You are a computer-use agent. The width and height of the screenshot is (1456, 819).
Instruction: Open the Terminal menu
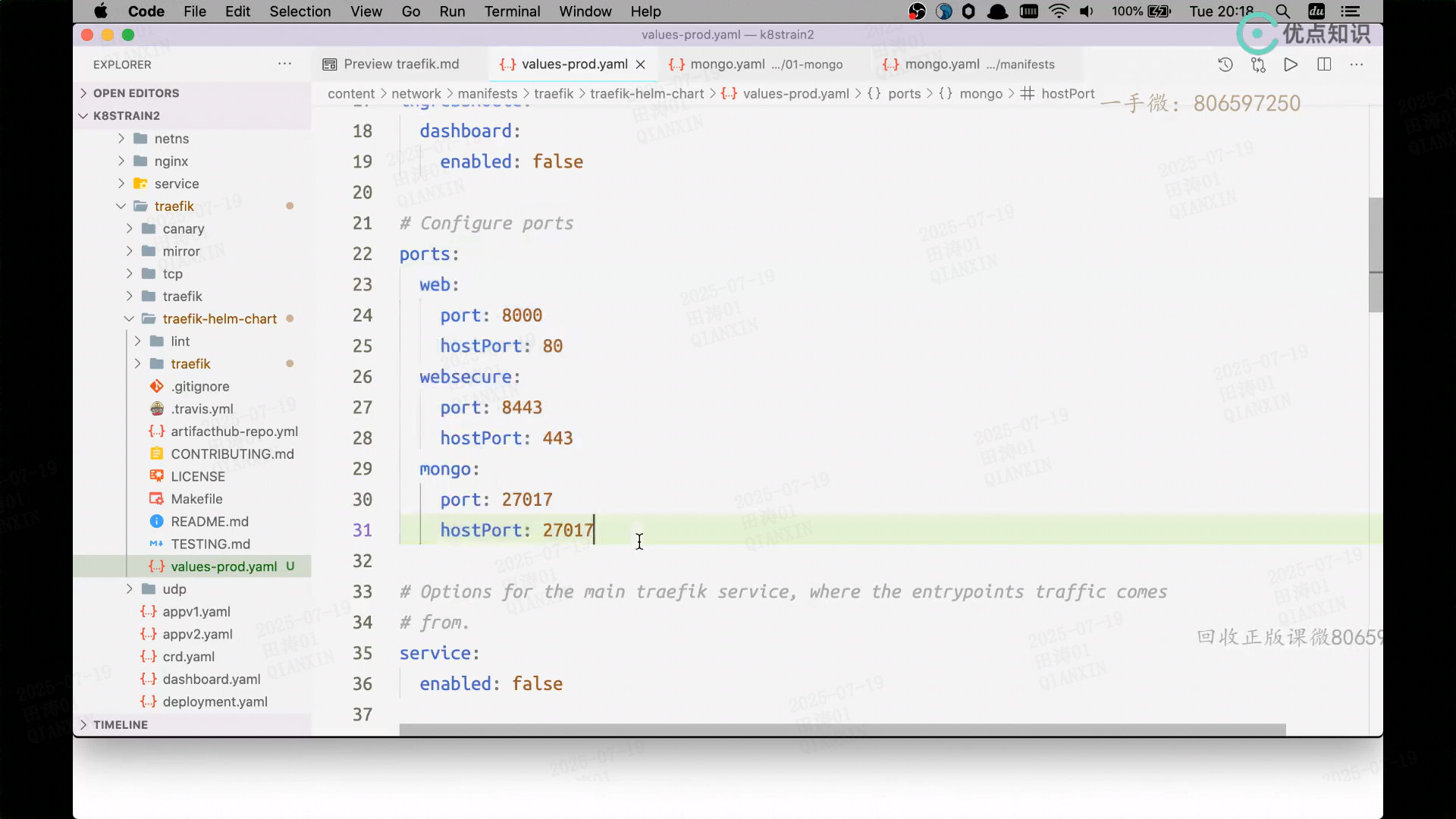pyautogui.click(x=512, y=11)
